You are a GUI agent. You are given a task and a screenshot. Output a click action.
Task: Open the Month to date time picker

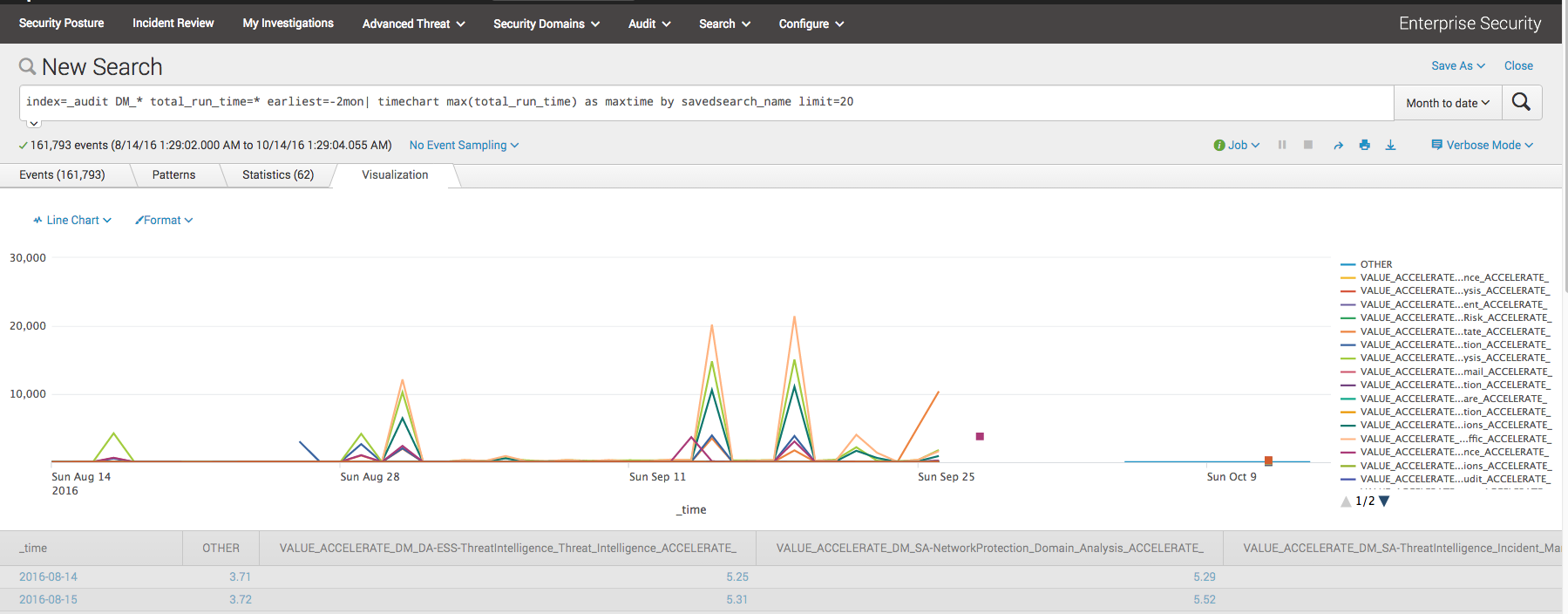1447,103
